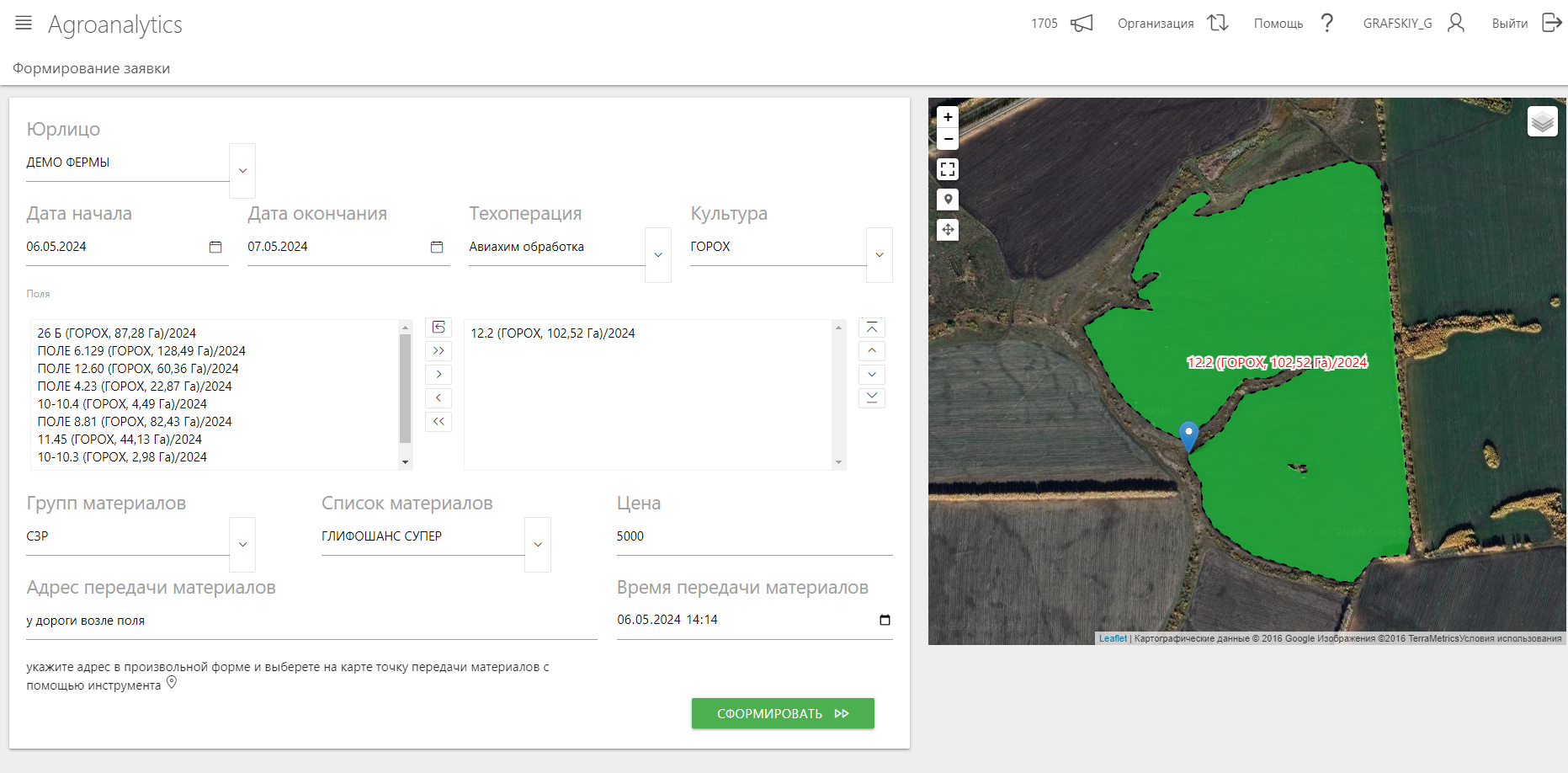
Task: Click the Leaflet attribution link
Action: pyautogui.click(x=1112, y=638)
